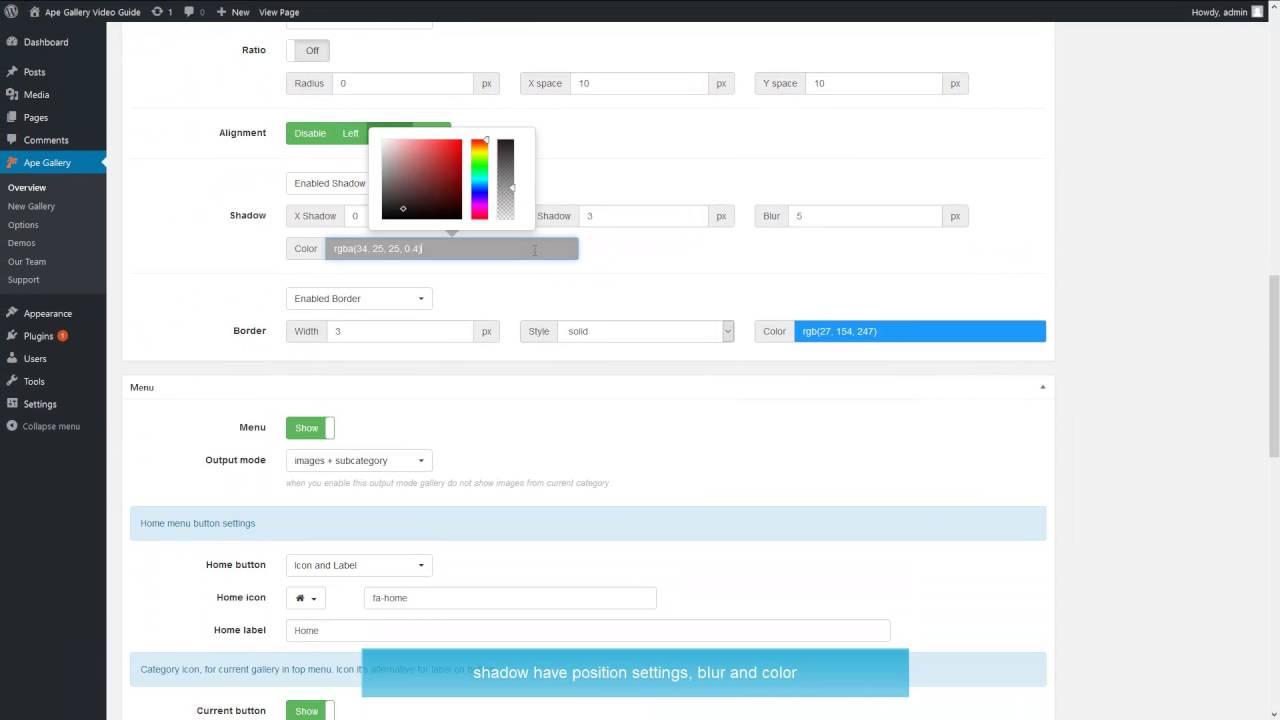The height and width of the screenshot is (720, 1280).
Task: Toggle the Current button Show switch
Action: point(310,711)
